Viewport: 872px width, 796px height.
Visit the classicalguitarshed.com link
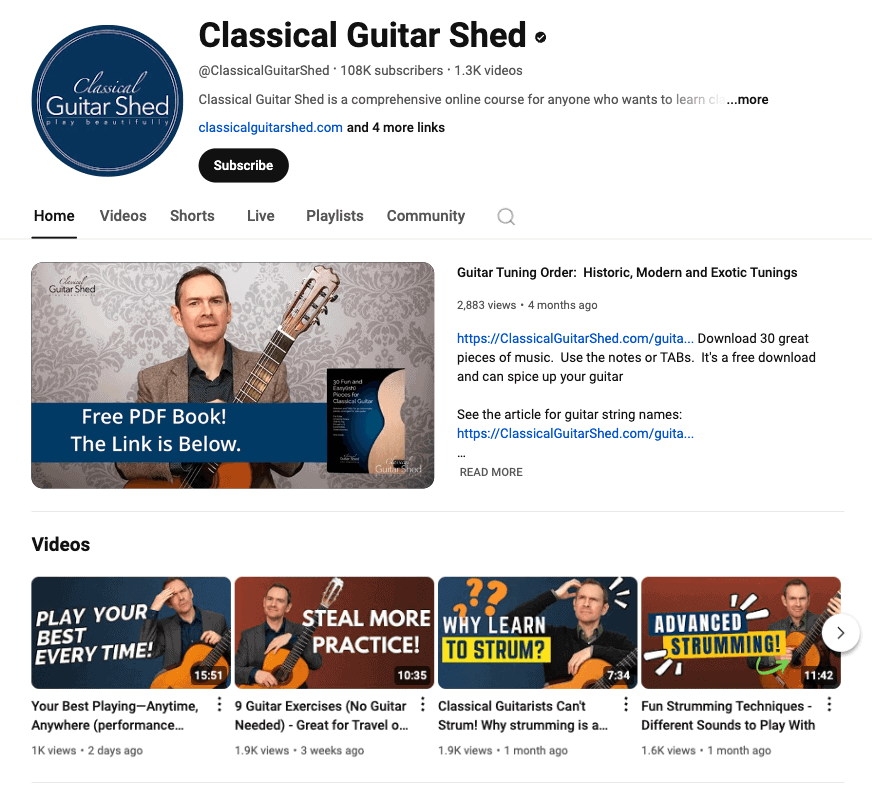point(270,127)
